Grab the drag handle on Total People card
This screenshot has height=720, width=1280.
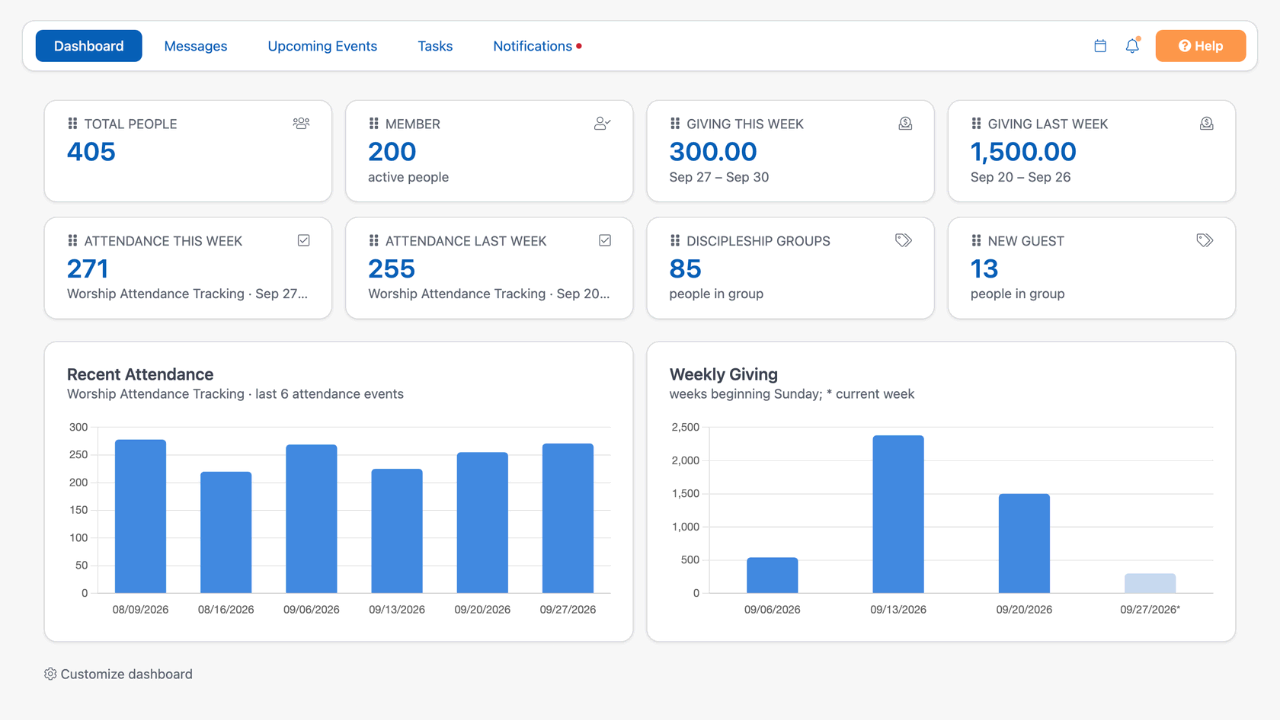click(72, 124)
